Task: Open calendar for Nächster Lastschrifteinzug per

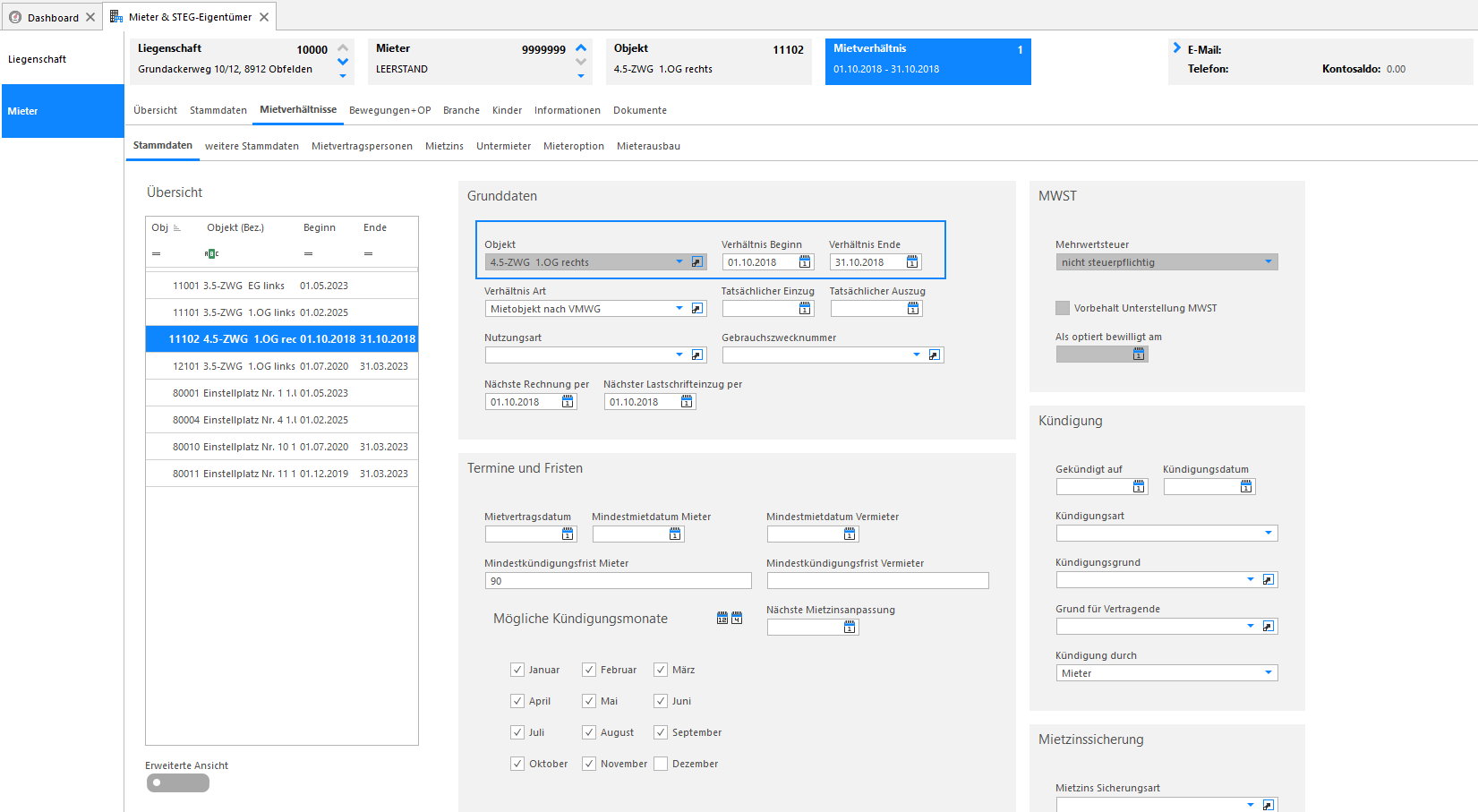Action: click(x=687, y=402)
